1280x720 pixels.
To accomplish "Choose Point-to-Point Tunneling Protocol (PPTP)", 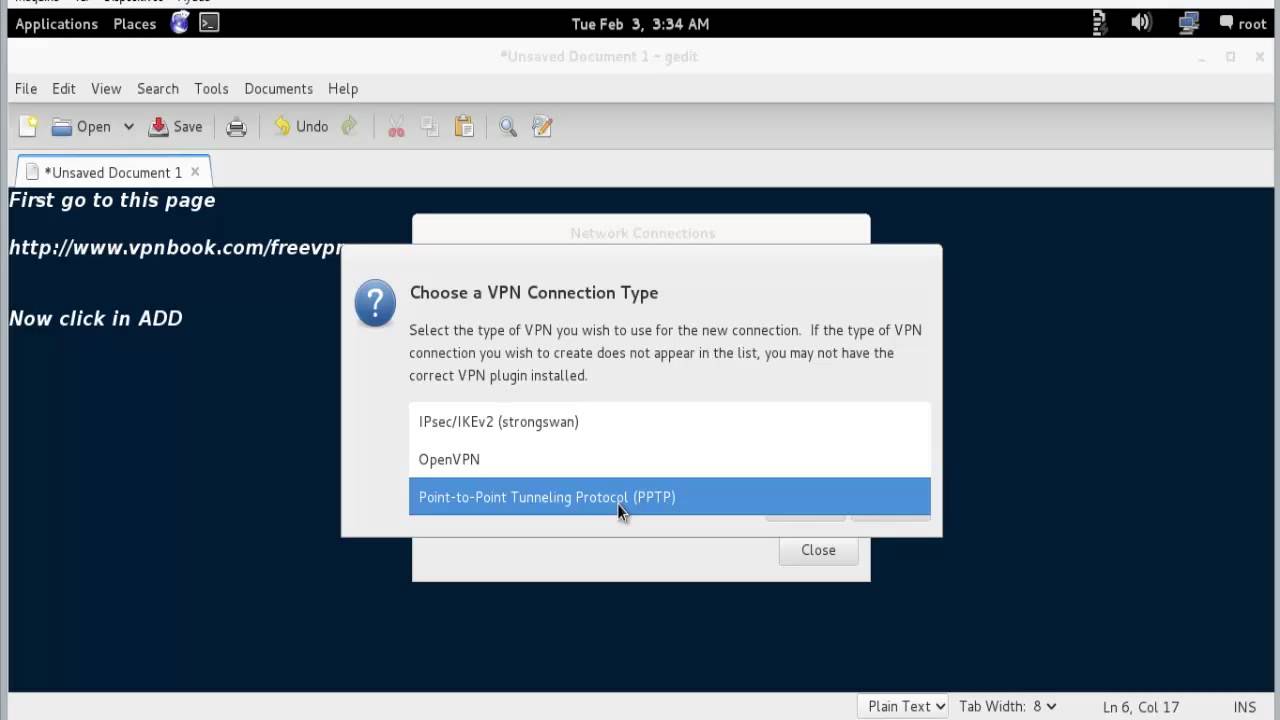I will point(669,497).
